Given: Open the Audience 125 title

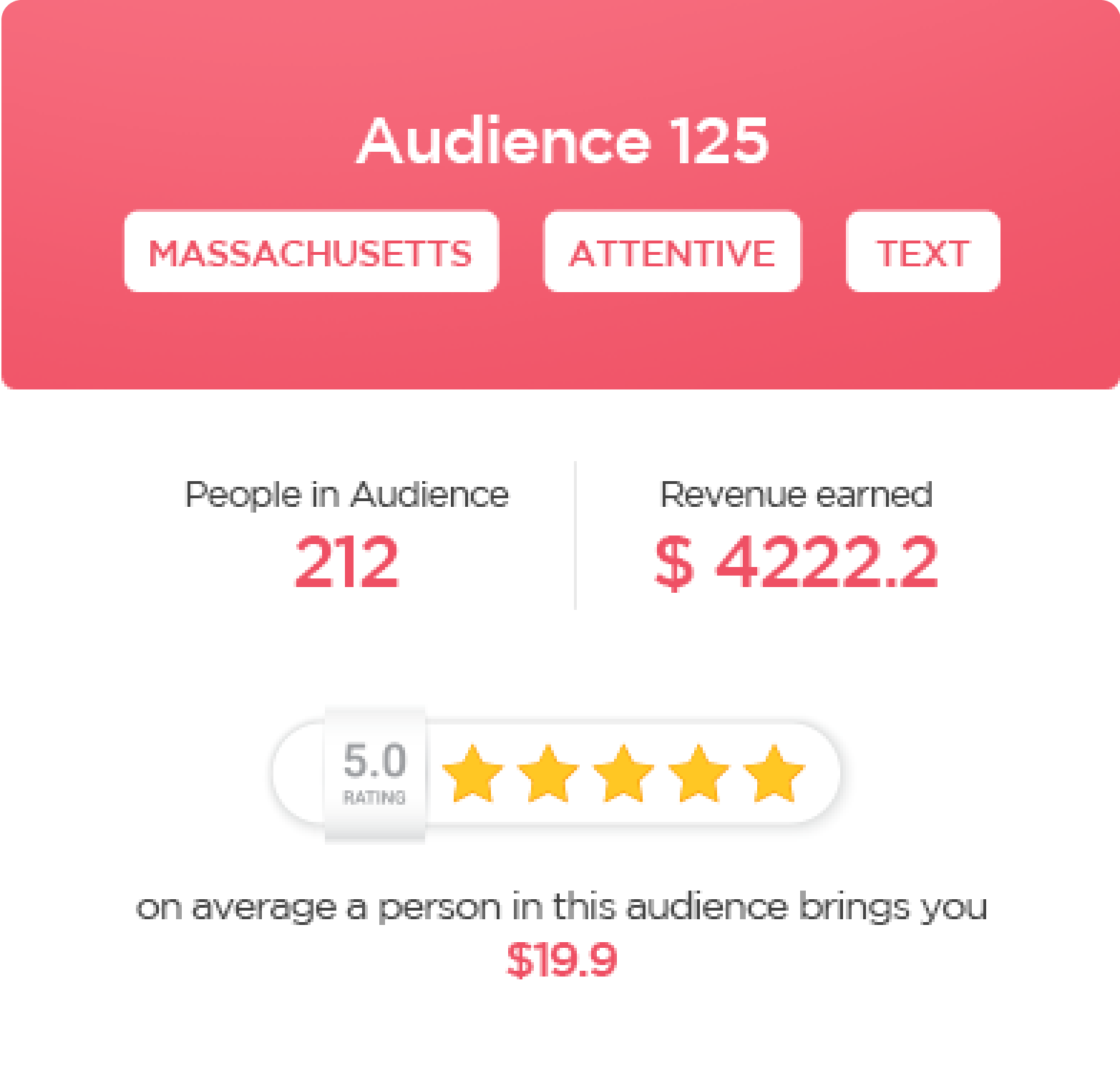Looking at the screenshot, I should tap(563, 140).
